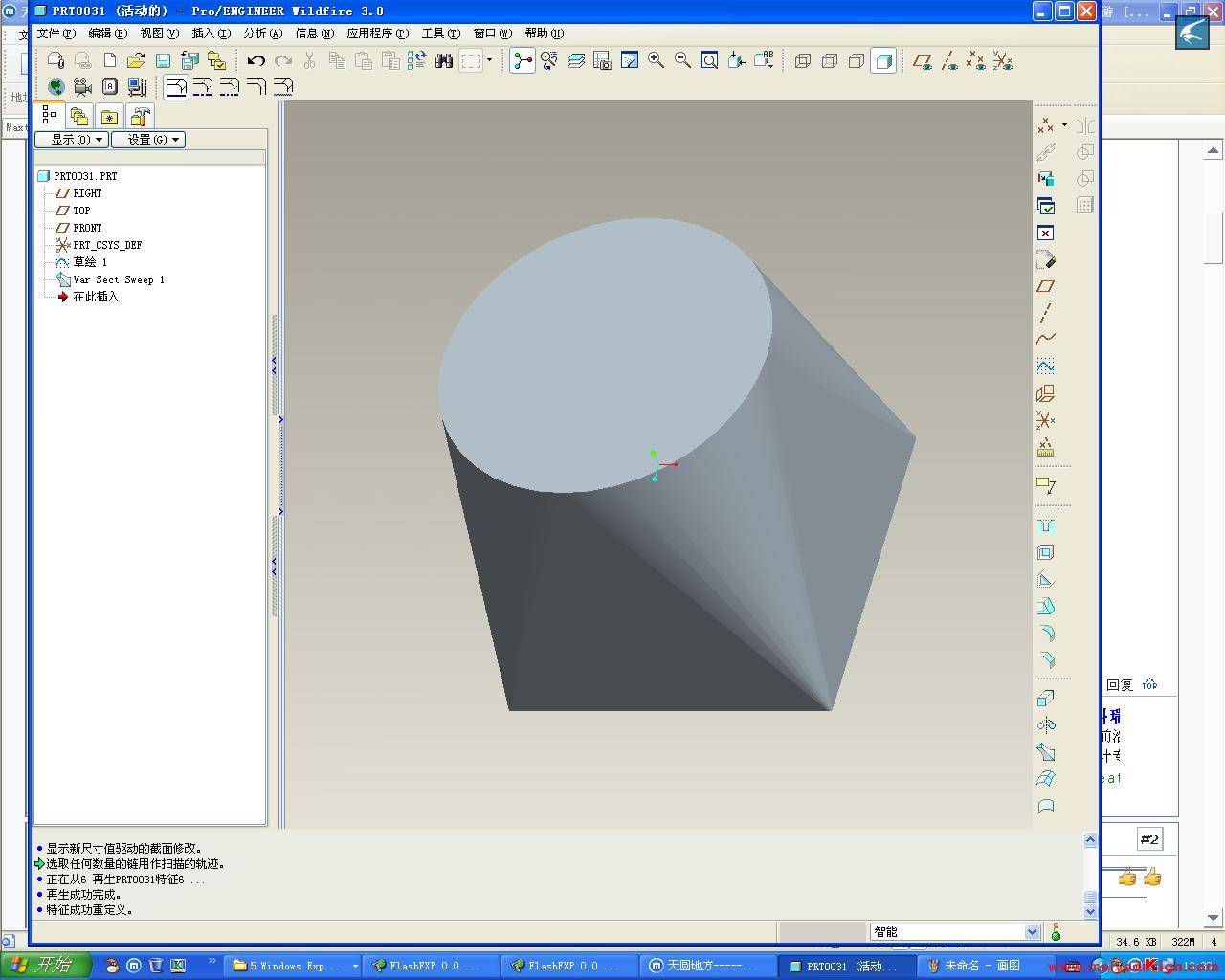Select the Round tool
Image resolution: width=1225 pixels, height=980 pixels.
[x=1046, y=633]
